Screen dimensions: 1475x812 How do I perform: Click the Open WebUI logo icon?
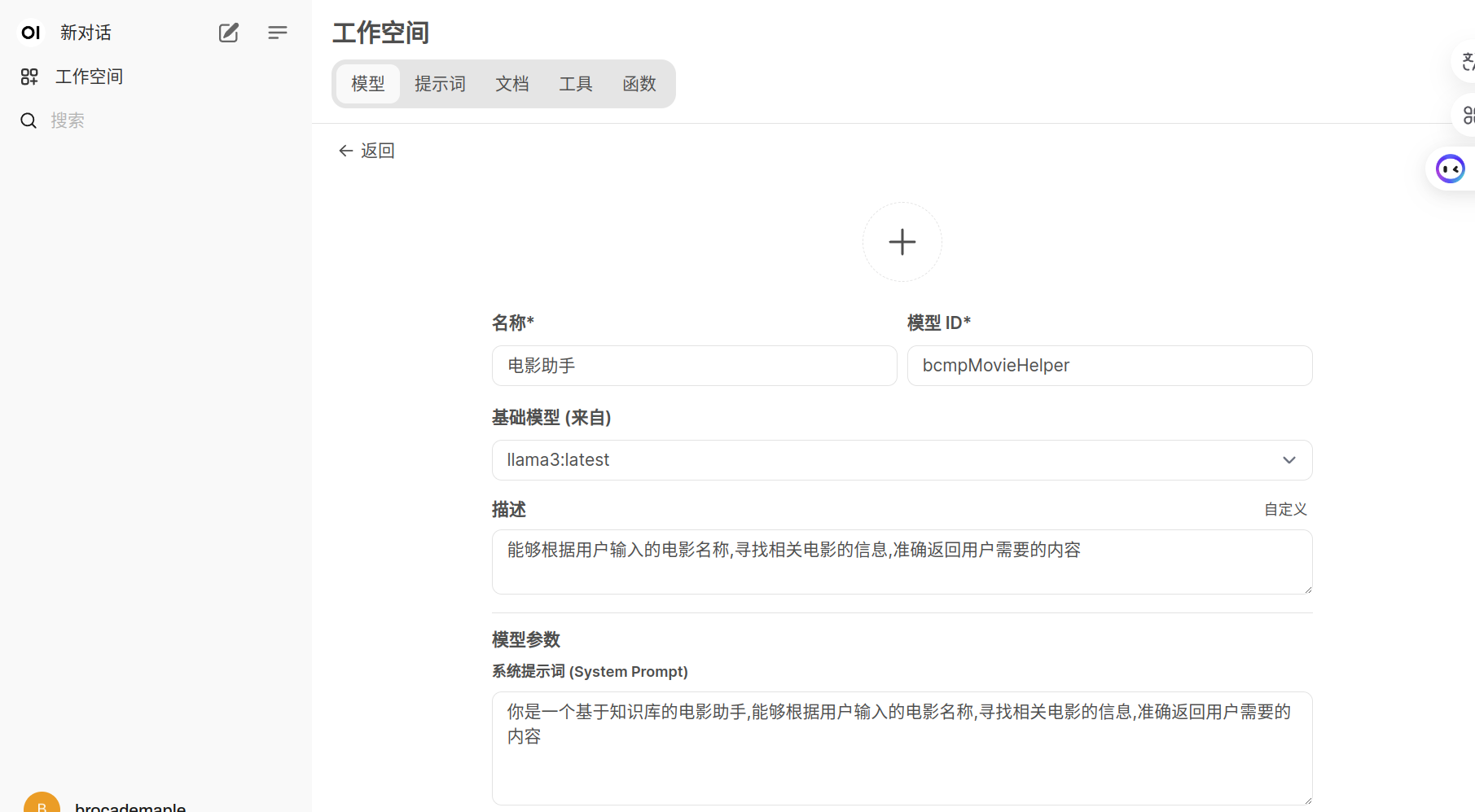pos(30,33)
